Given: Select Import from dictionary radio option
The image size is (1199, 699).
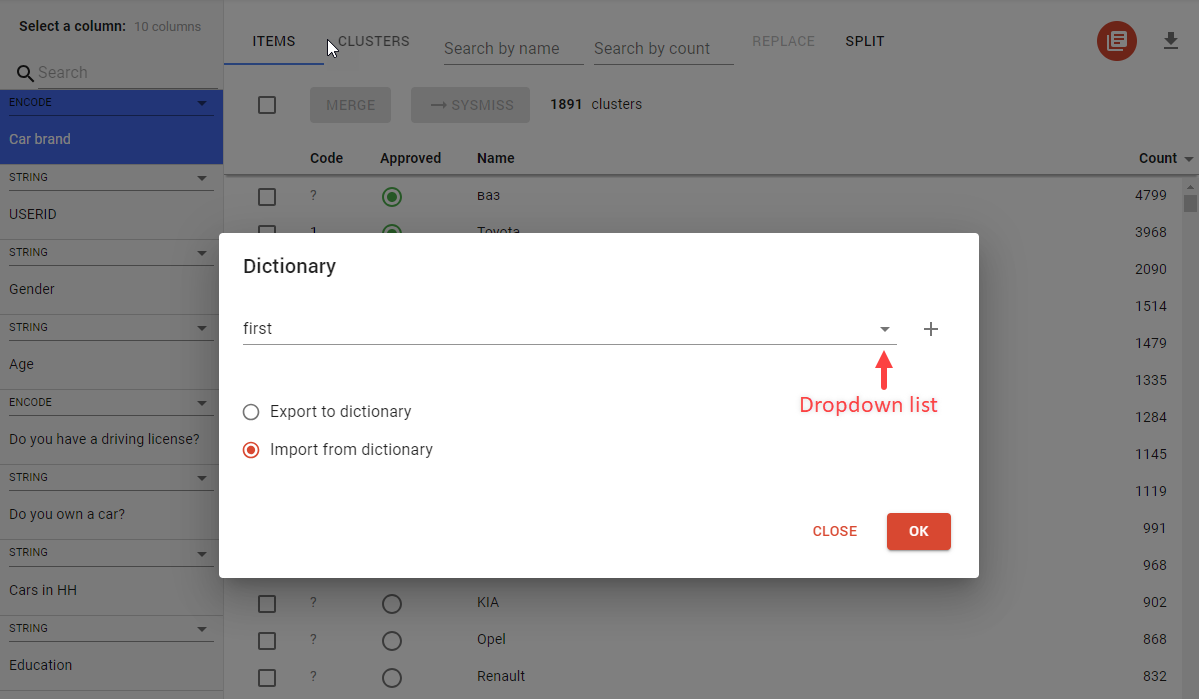Looking at the screenshot, I should pos(251,450).
